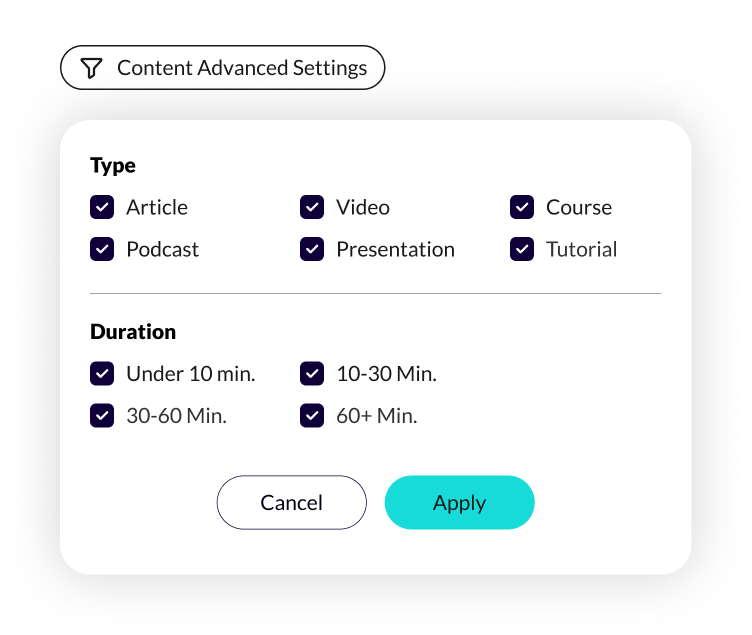Click the Type section heading

(x=113, y=166)
